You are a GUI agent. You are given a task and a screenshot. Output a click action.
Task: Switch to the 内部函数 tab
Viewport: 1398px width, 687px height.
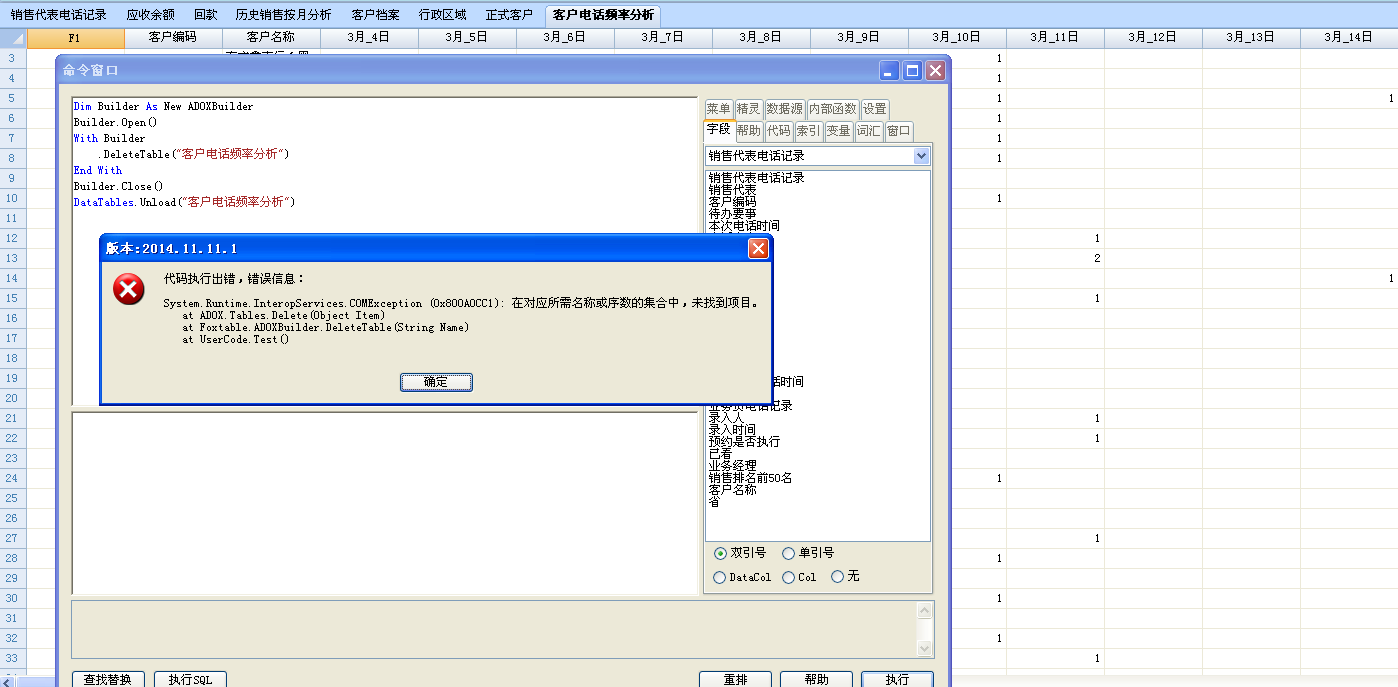click(832, 109)
